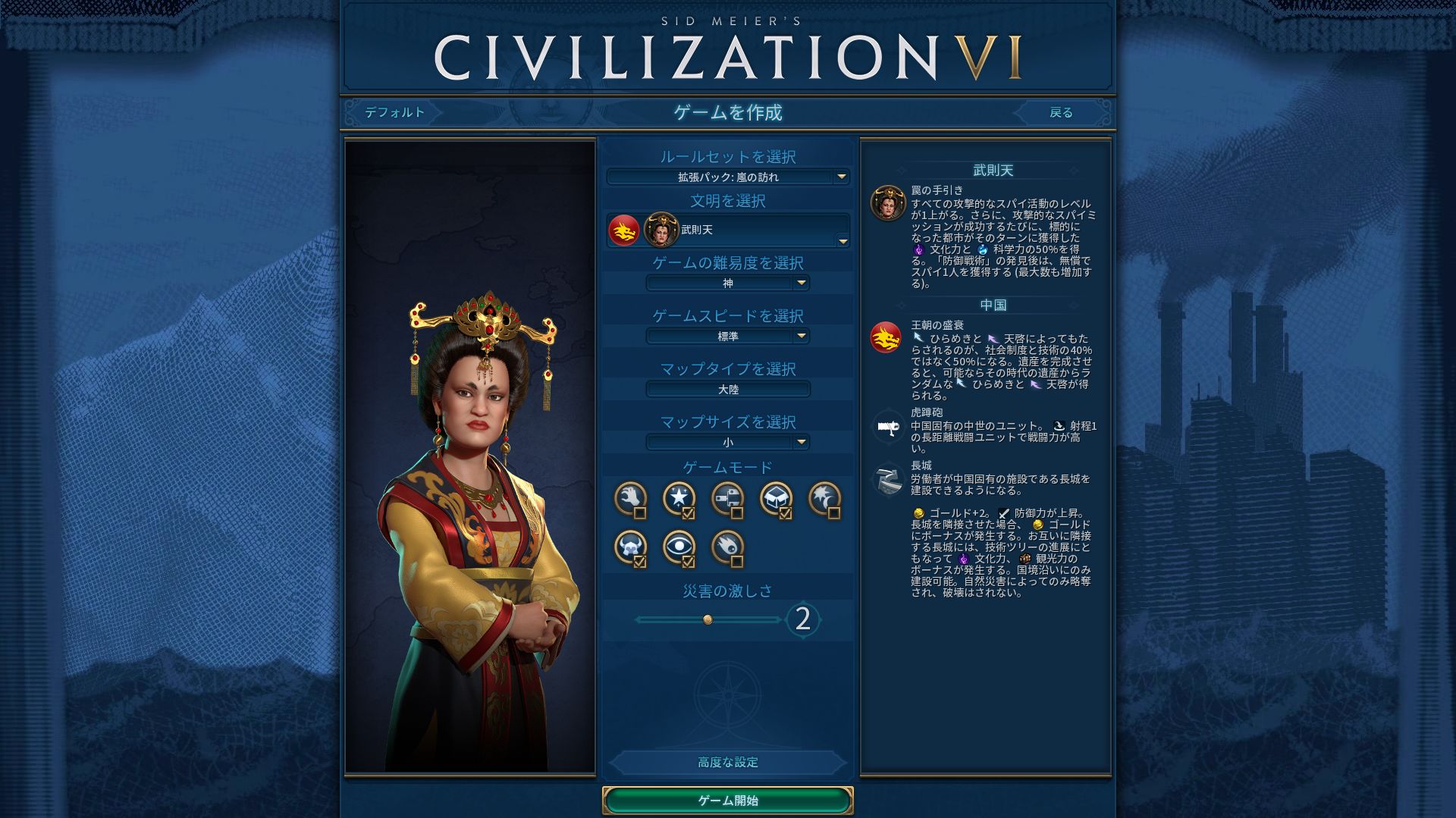Image resolution: width=1456 pixels, height=818 pixels.
Task: Click the デフォルト tab at top left
Action: pos(394,112)
